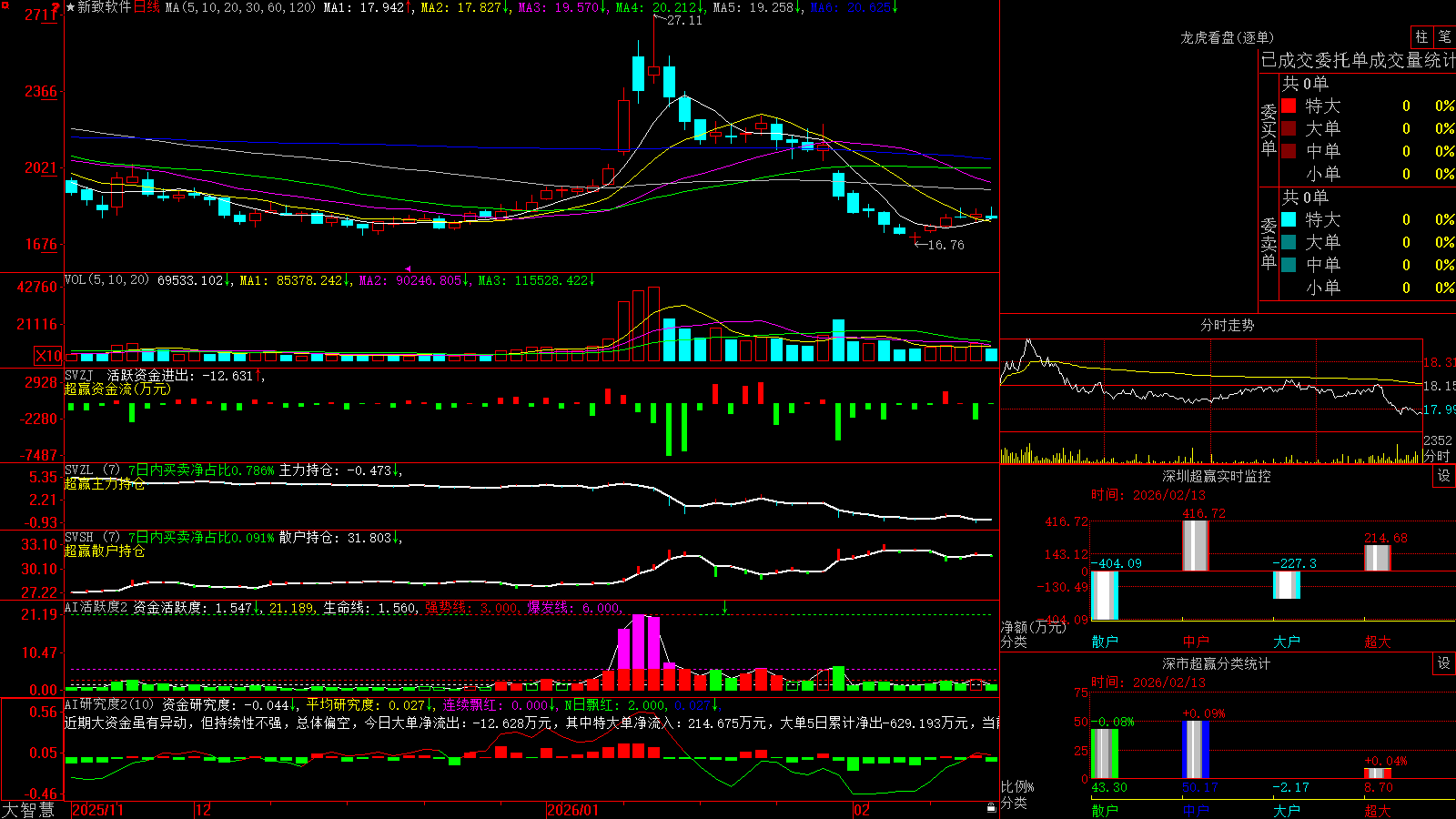The height and width of the screenshot is (819, 1456).
Task: Click the lock icon on the date axis
Action: [992, 808]
